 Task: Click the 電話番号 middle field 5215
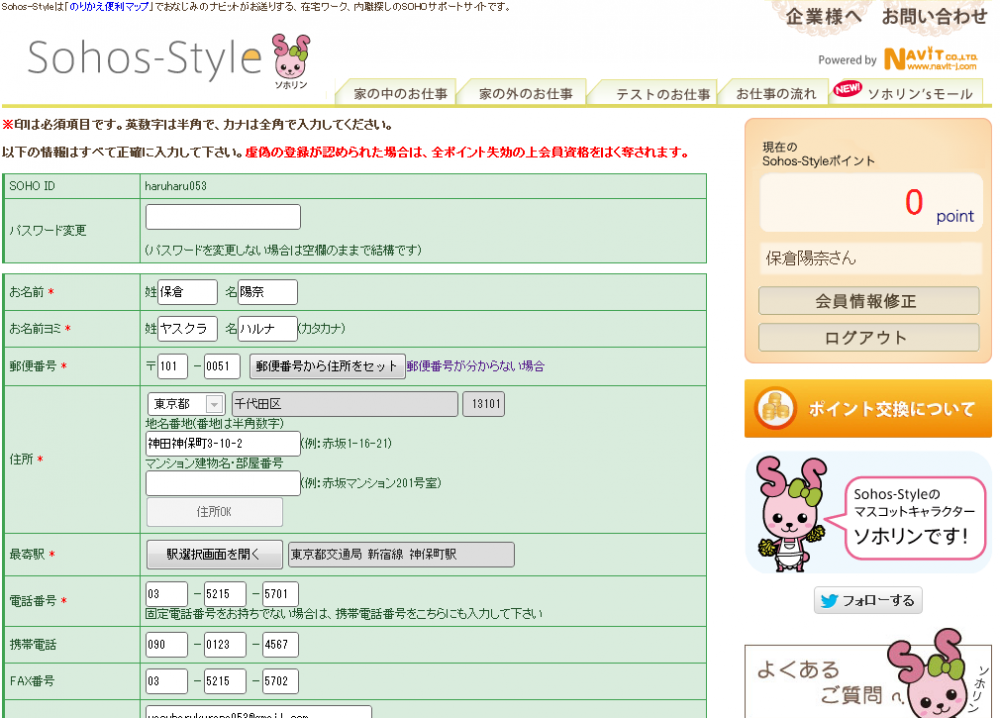225,594
